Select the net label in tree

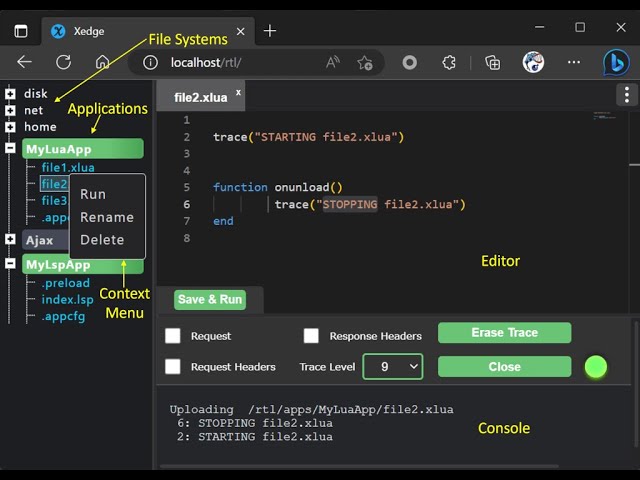33,110
